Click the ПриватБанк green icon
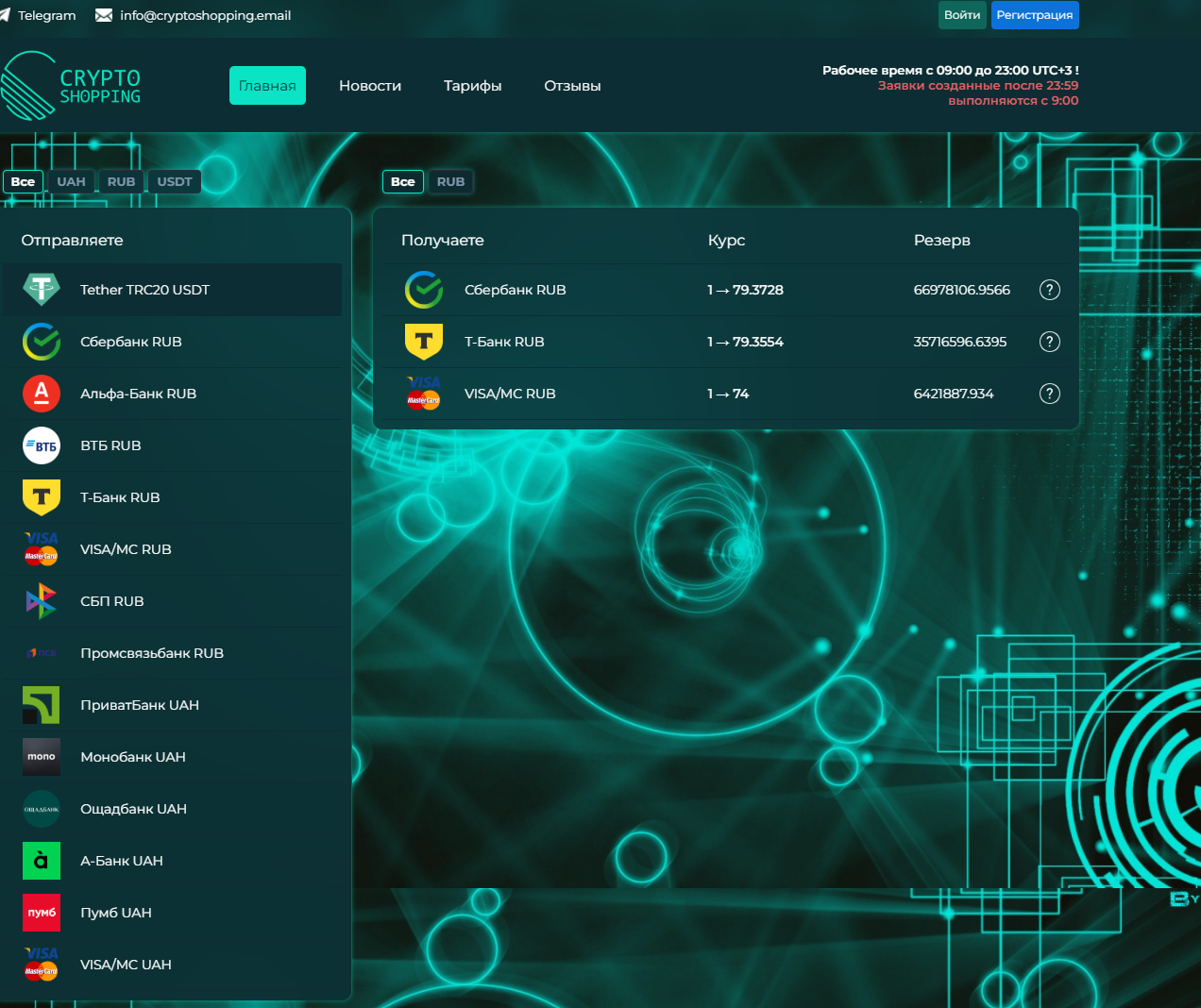Image resolution: width=1201 pixels, height=1008 pixels. 42,705
